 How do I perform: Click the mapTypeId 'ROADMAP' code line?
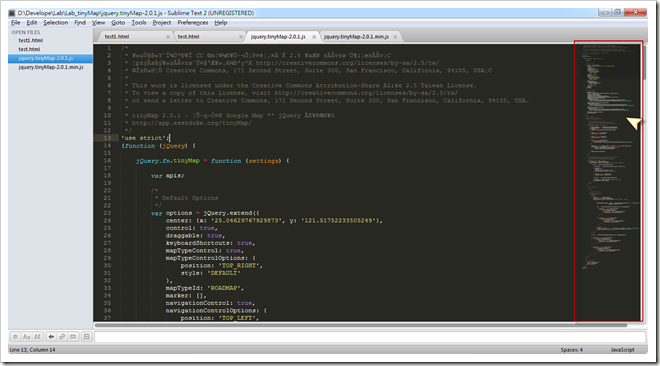pyautogui.click(x=205, y=288)
